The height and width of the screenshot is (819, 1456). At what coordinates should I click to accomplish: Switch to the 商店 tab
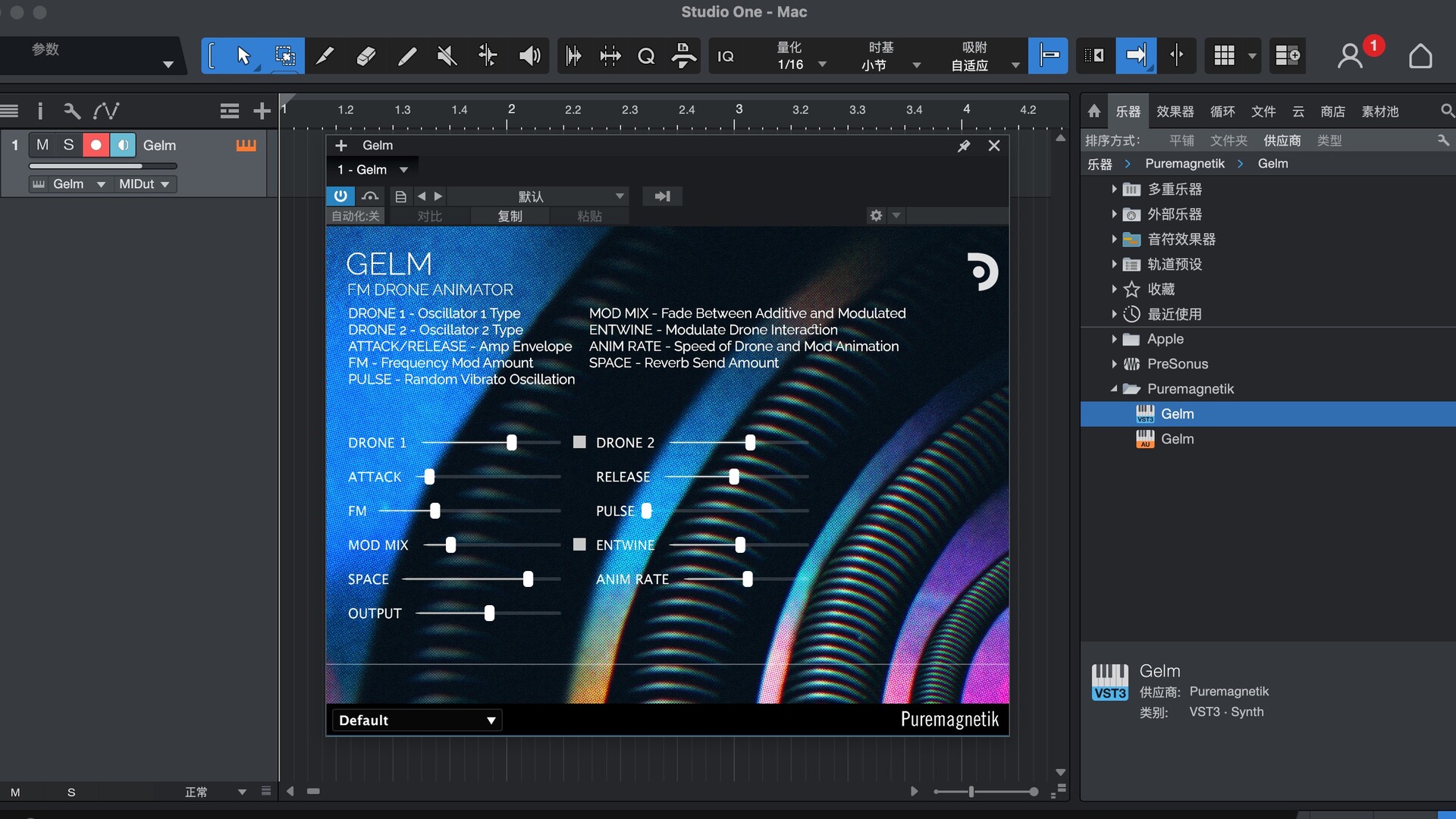click(1332, 111)
